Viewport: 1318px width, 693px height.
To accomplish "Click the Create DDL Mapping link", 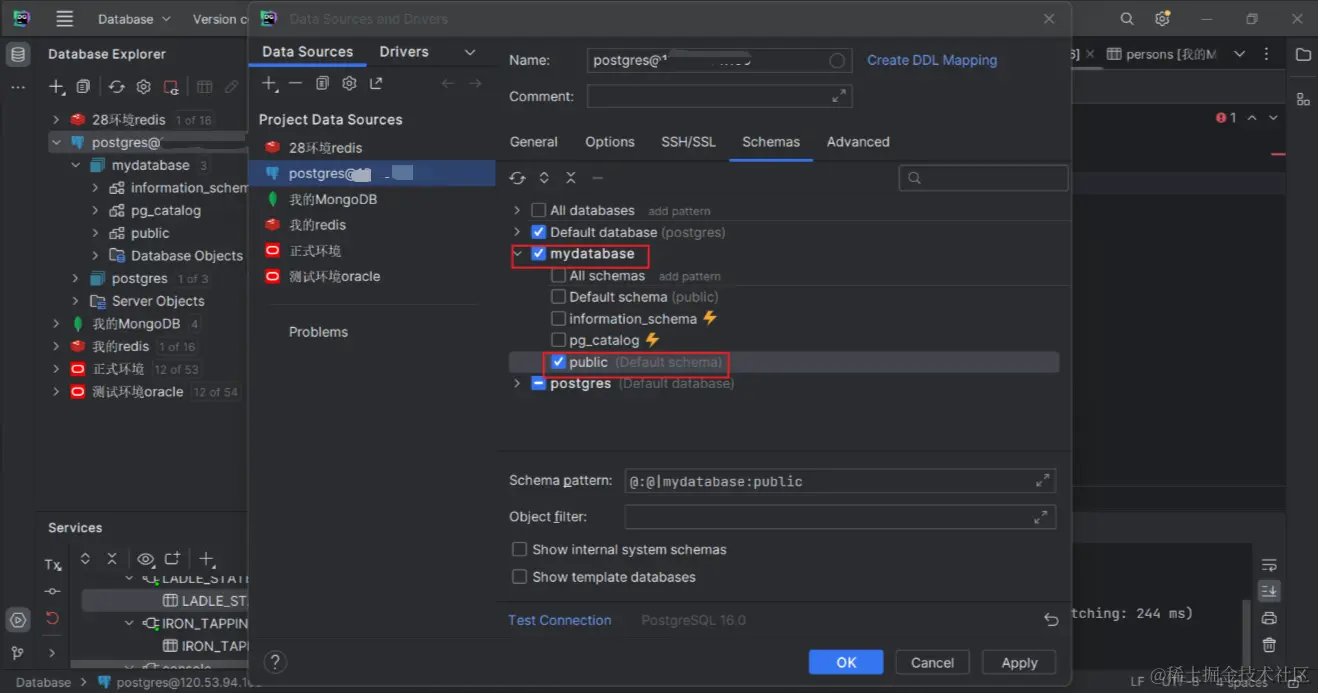I will click(x=932, y=60).
